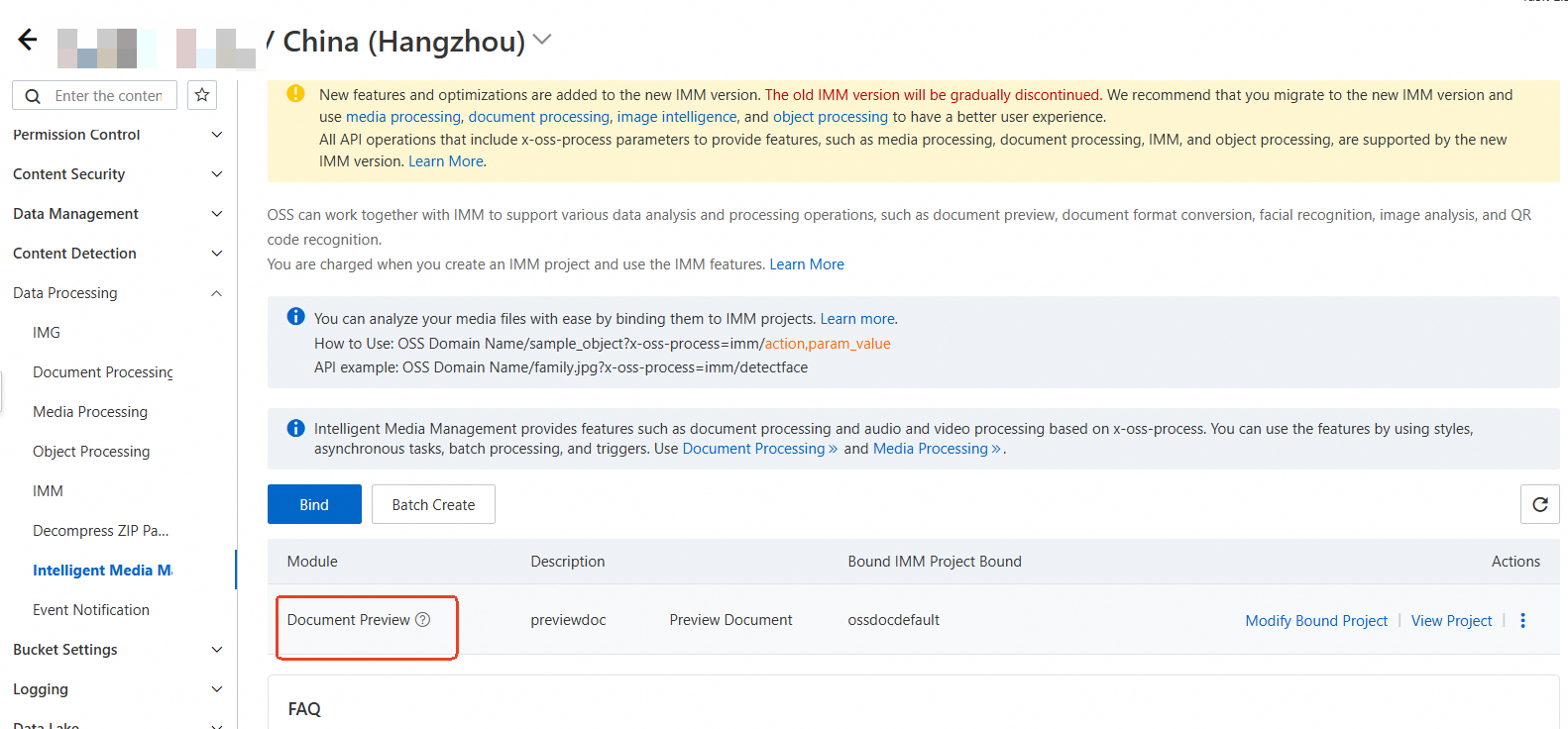Click the View Project link

pos(1451,620)
